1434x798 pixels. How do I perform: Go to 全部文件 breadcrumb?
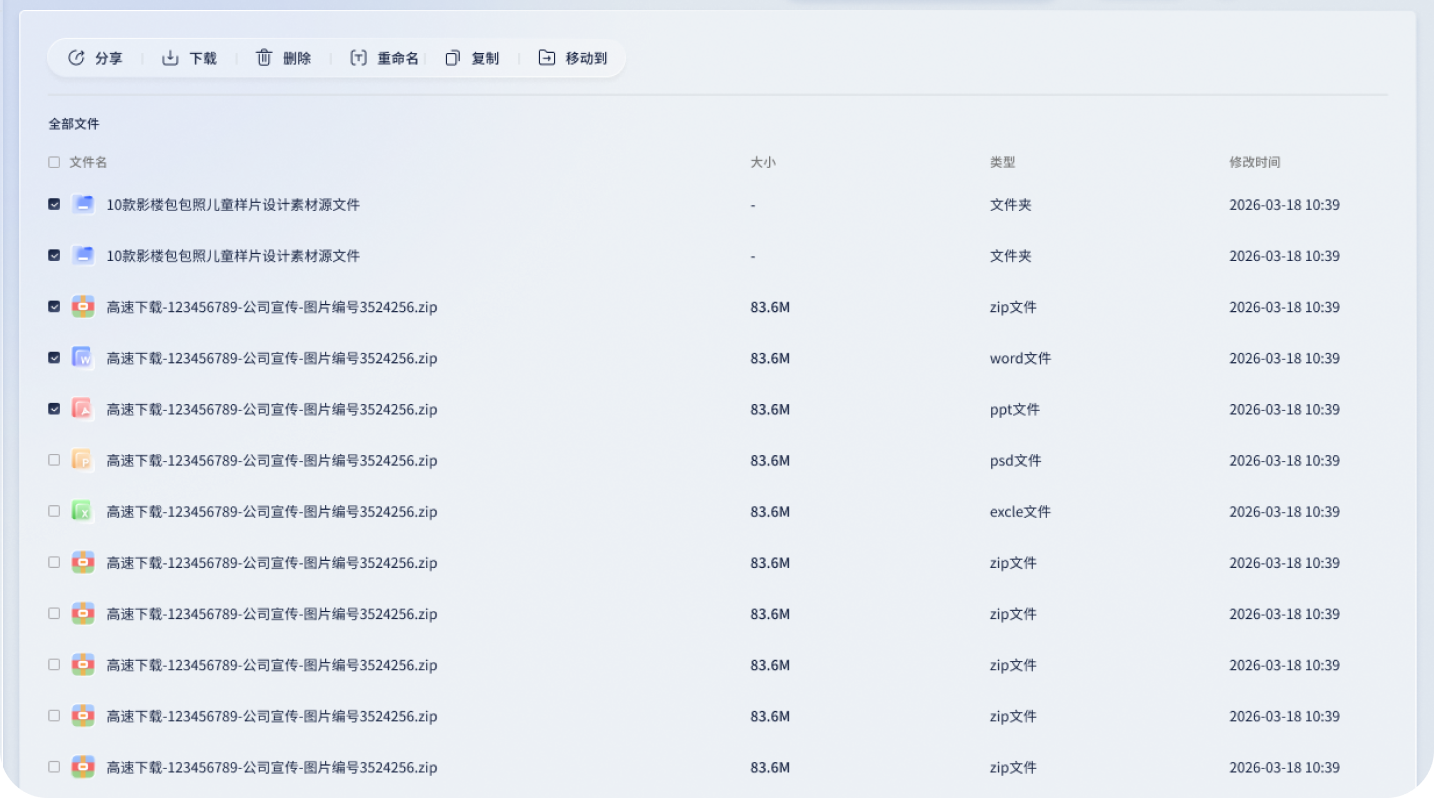coord(74,124)
